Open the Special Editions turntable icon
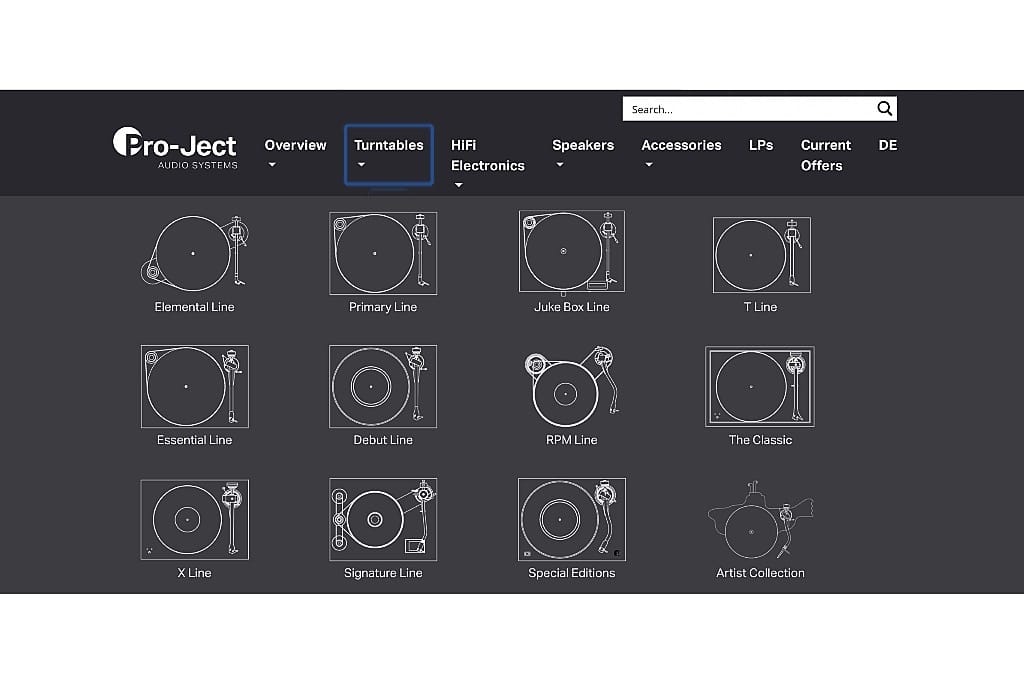Screen dimensions: 1024x683 [571, 520]
